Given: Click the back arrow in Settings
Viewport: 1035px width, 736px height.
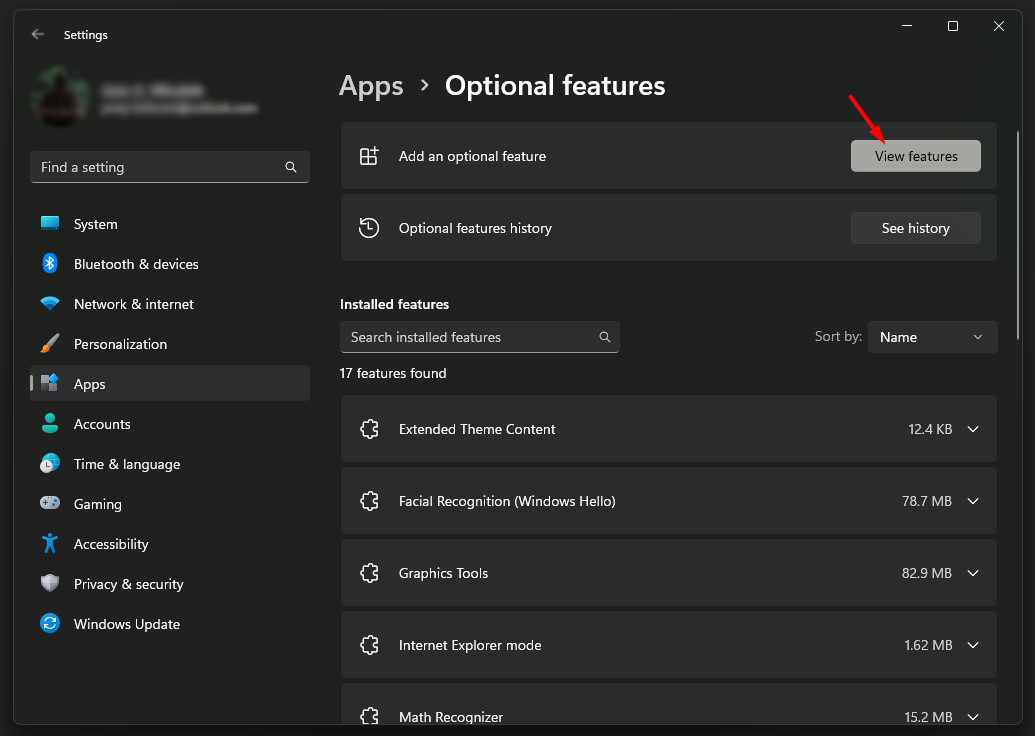Looking at the screenshot, I should [38, 34].
